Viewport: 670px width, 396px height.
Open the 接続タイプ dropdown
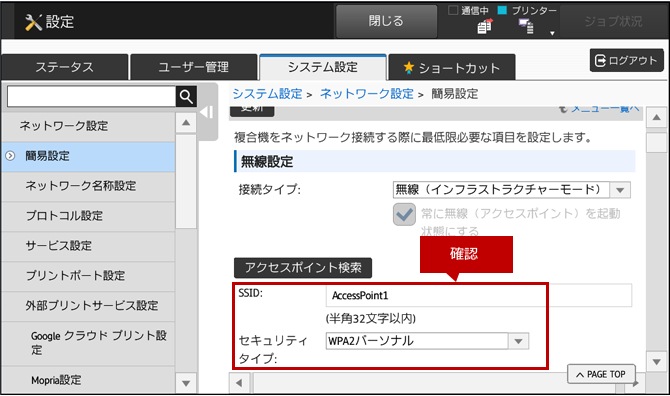coord(511,190)
